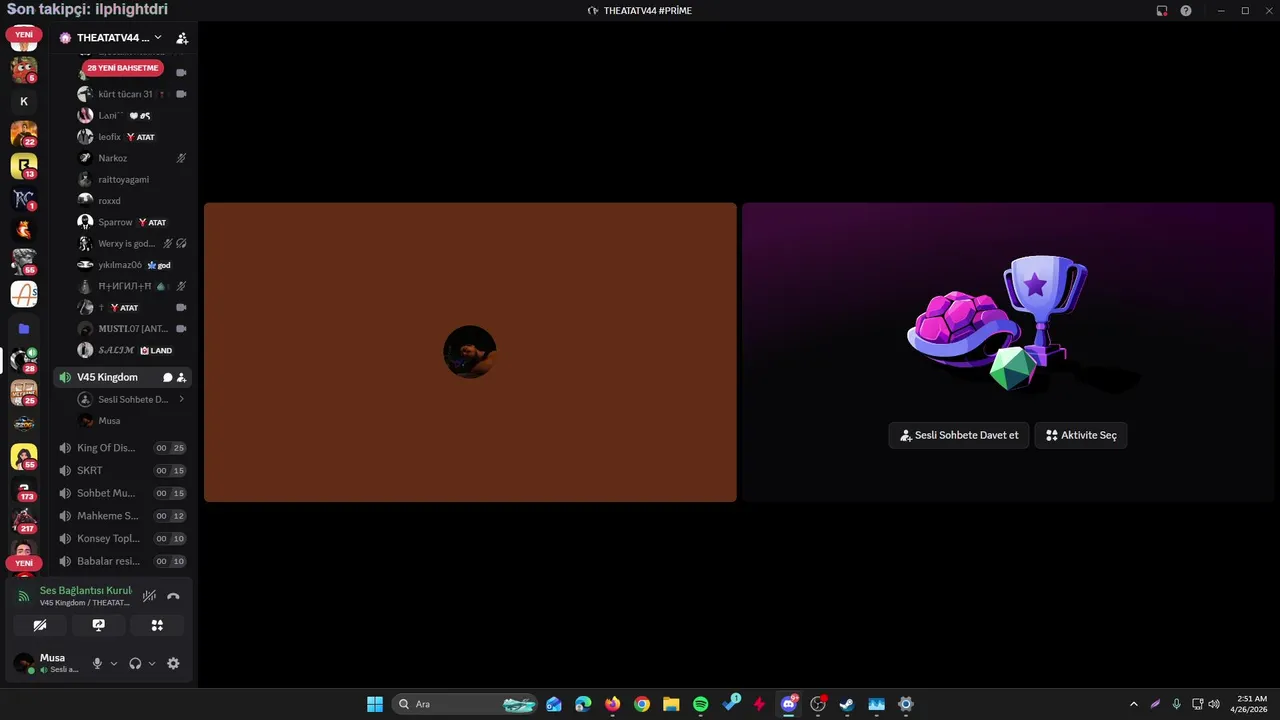Open User Settings gear
The width and height of the screenshot is (1280, 720).
point(173,663)
